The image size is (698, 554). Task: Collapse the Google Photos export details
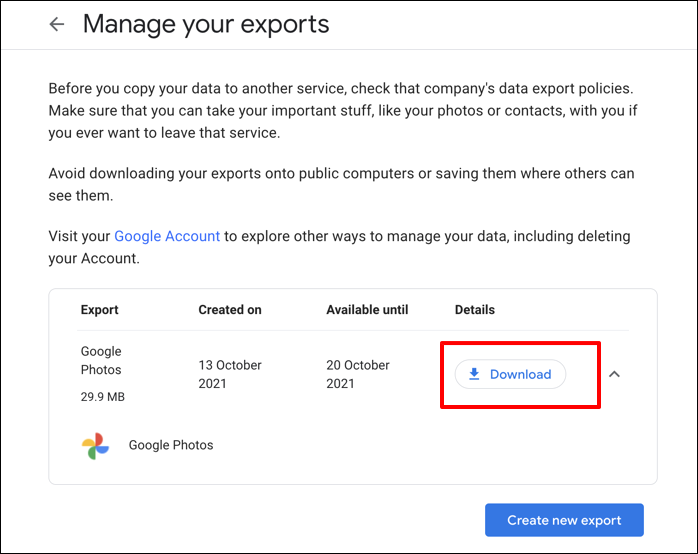pyautogui.click(x=615, y=374)
